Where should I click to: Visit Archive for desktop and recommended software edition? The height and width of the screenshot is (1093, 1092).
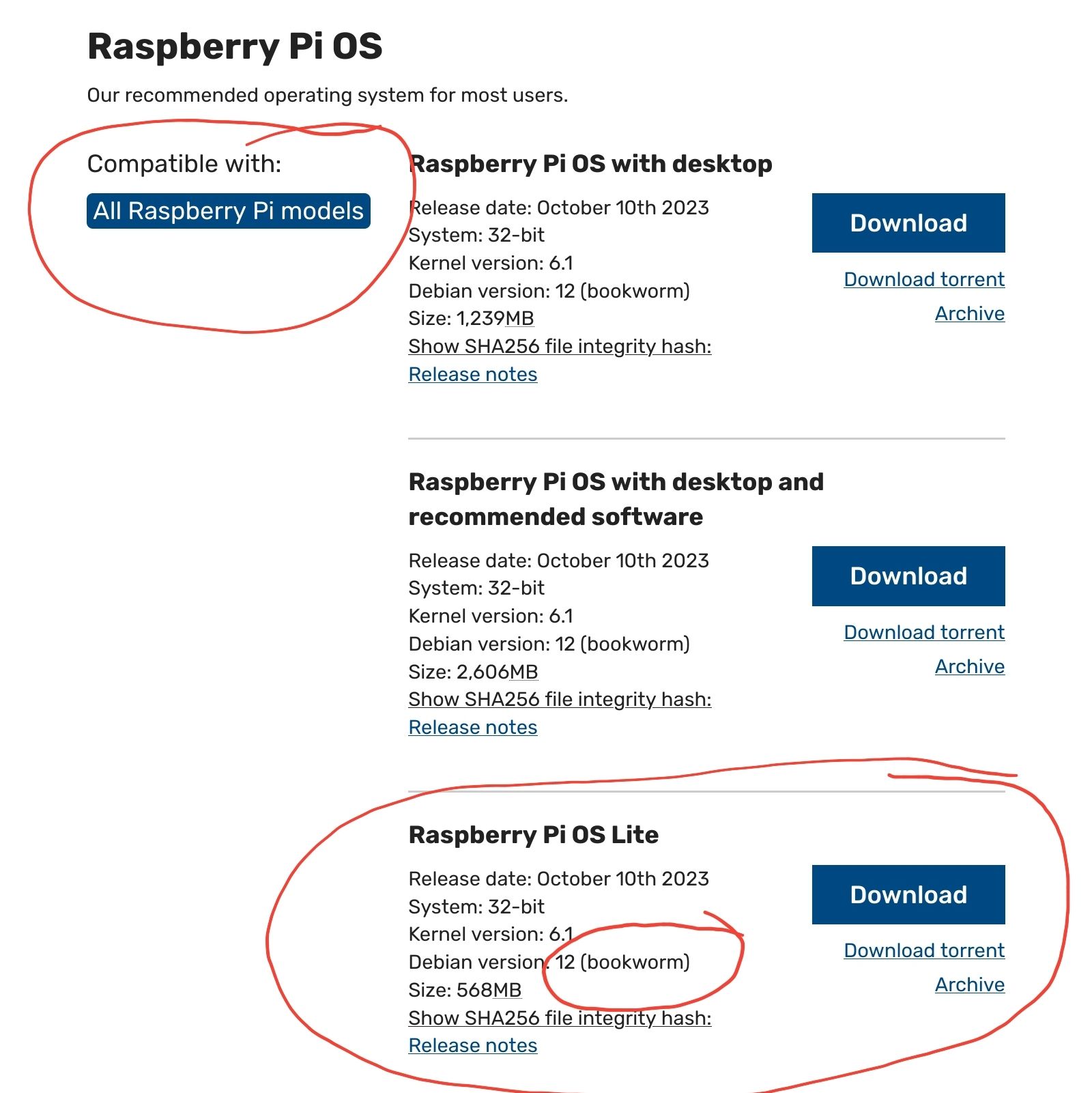point(969,666)
